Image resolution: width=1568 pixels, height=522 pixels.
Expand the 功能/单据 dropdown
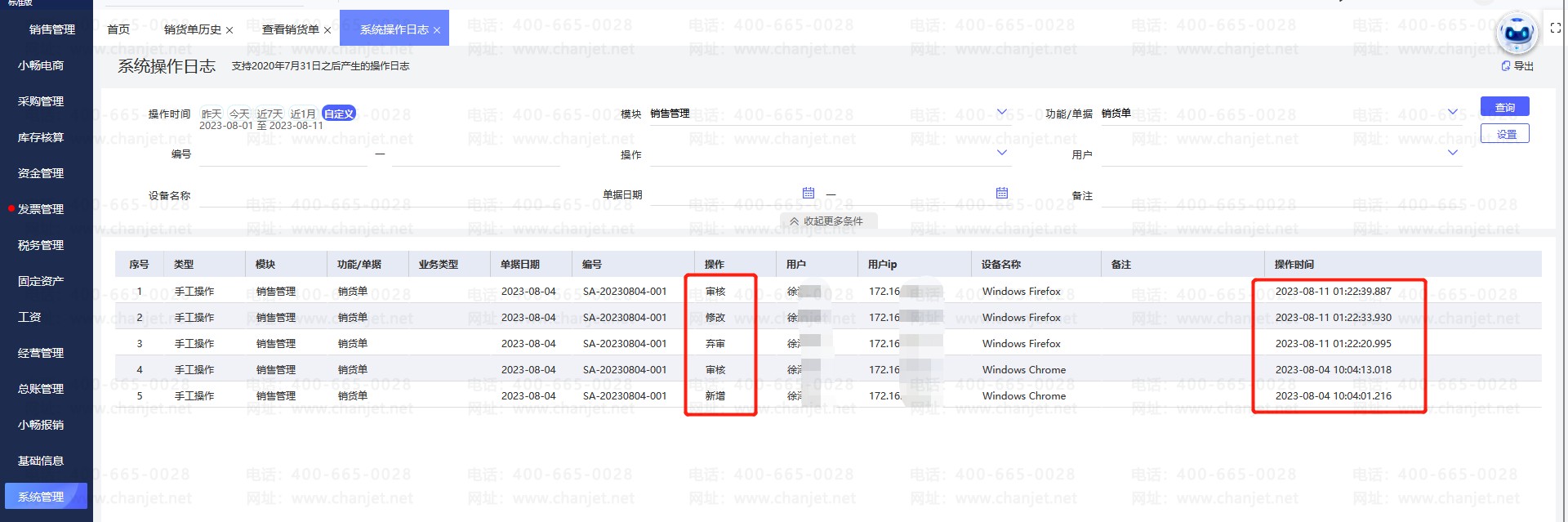pos(1452,113)
